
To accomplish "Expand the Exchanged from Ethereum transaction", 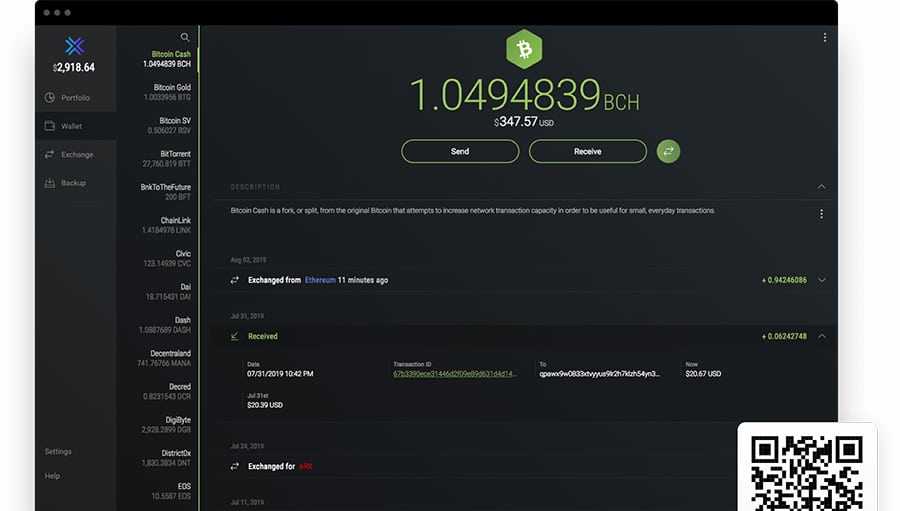I will (821, 280).
